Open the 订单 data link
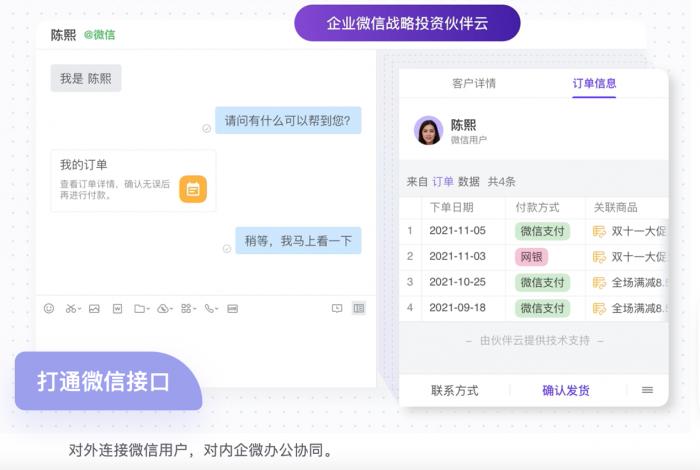Image resolution: width=700 pixels, height=470 pixels. pos(443,182)
